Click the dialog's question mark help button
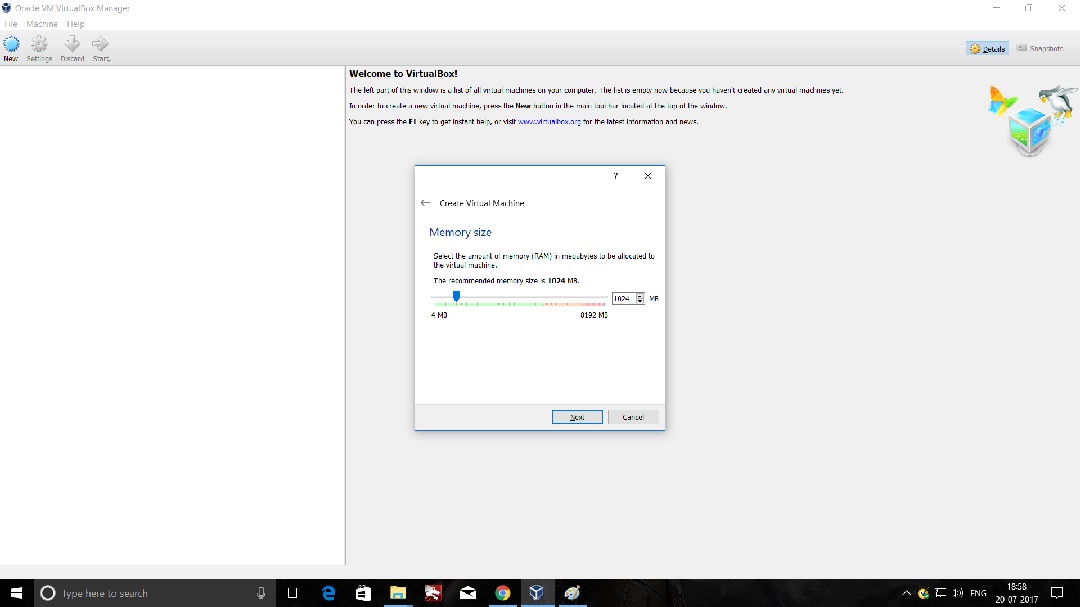The width and height of the screenshot is (1080, 607). [616, 176]
